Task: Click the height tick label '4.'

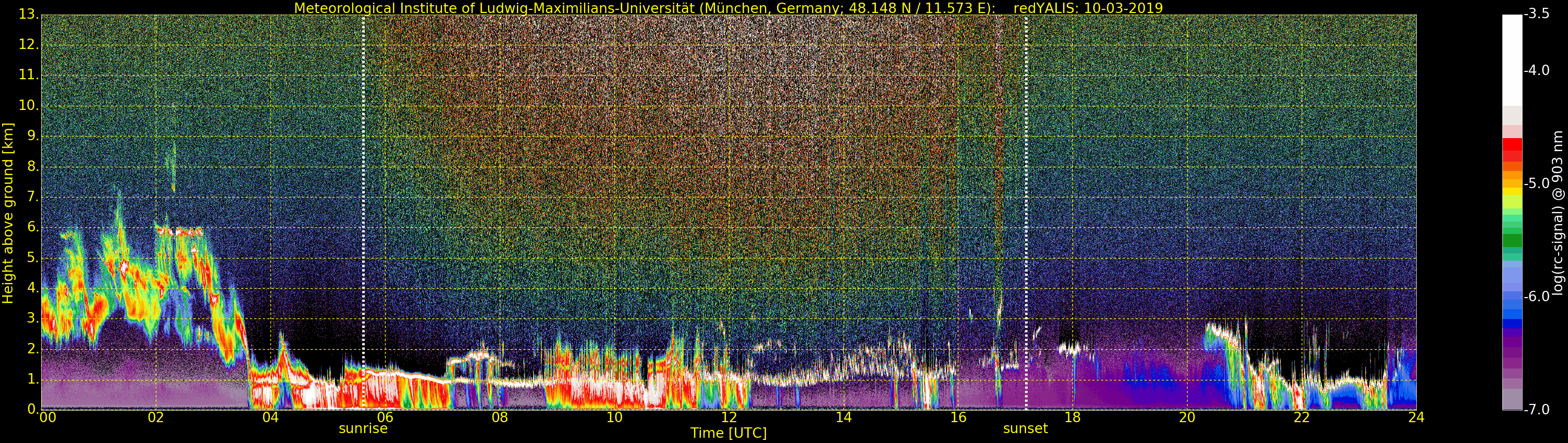Action: [32, 288]
